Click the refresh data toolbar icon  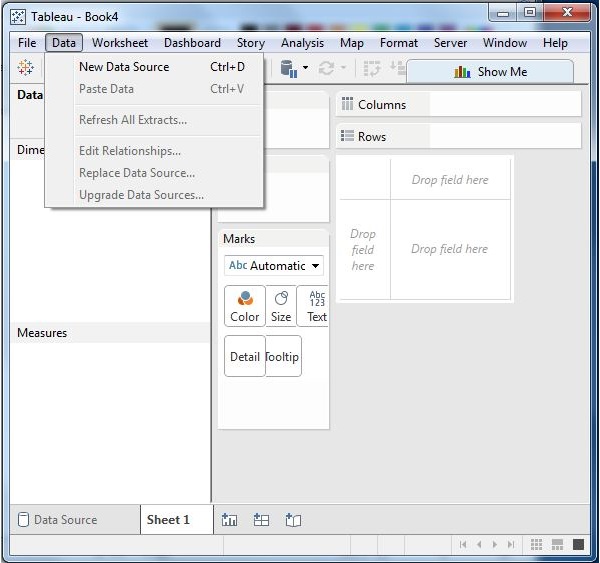326,68
